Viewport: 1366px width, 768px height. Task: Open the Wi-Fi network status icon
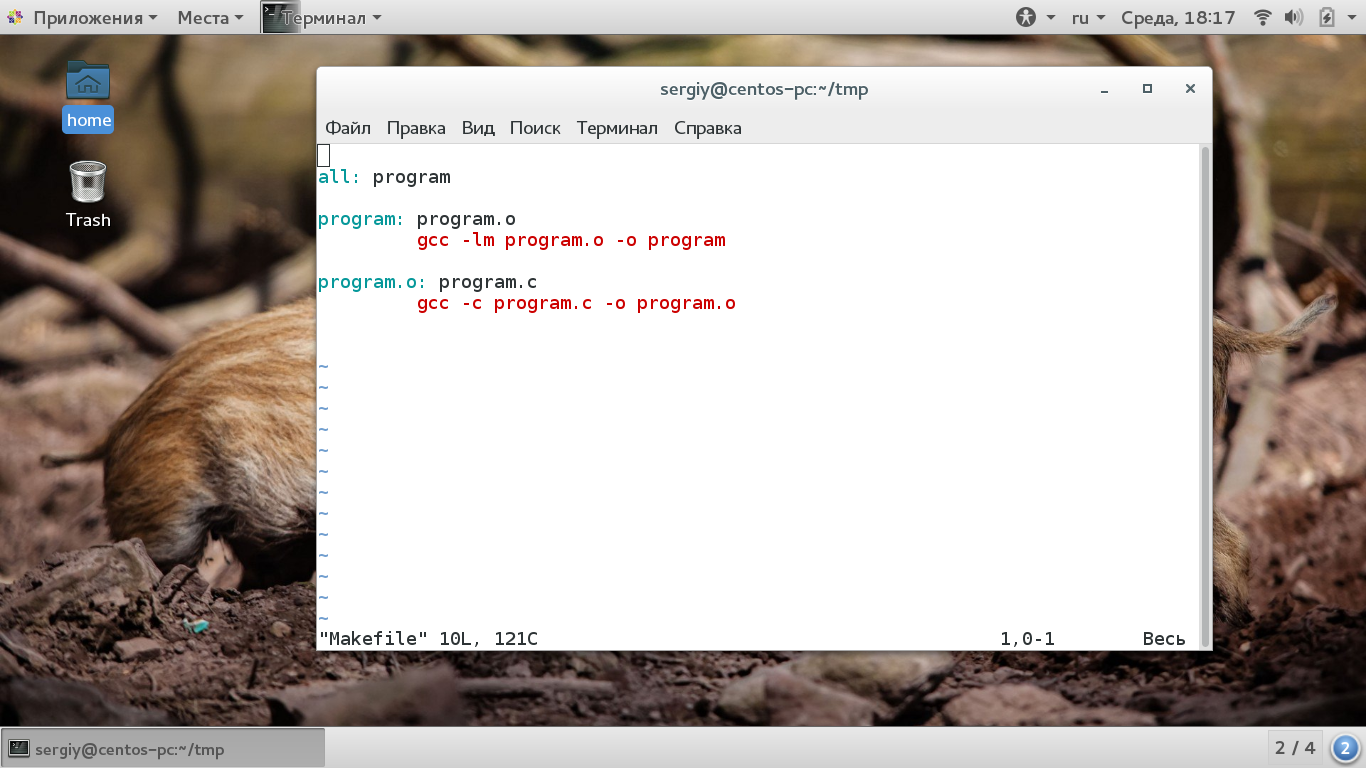click(1262, 17)
